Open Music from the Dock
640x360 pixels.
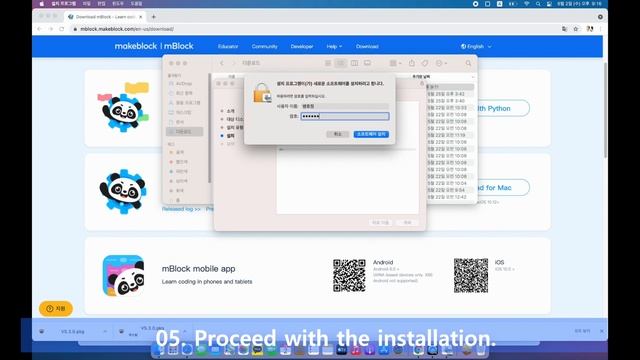[x=355, y=350]
